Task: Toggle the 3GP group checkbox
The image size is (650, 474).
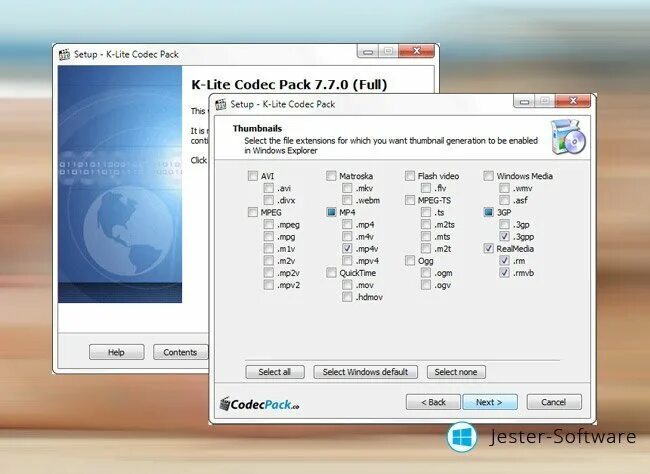Action: click(488, 212)
